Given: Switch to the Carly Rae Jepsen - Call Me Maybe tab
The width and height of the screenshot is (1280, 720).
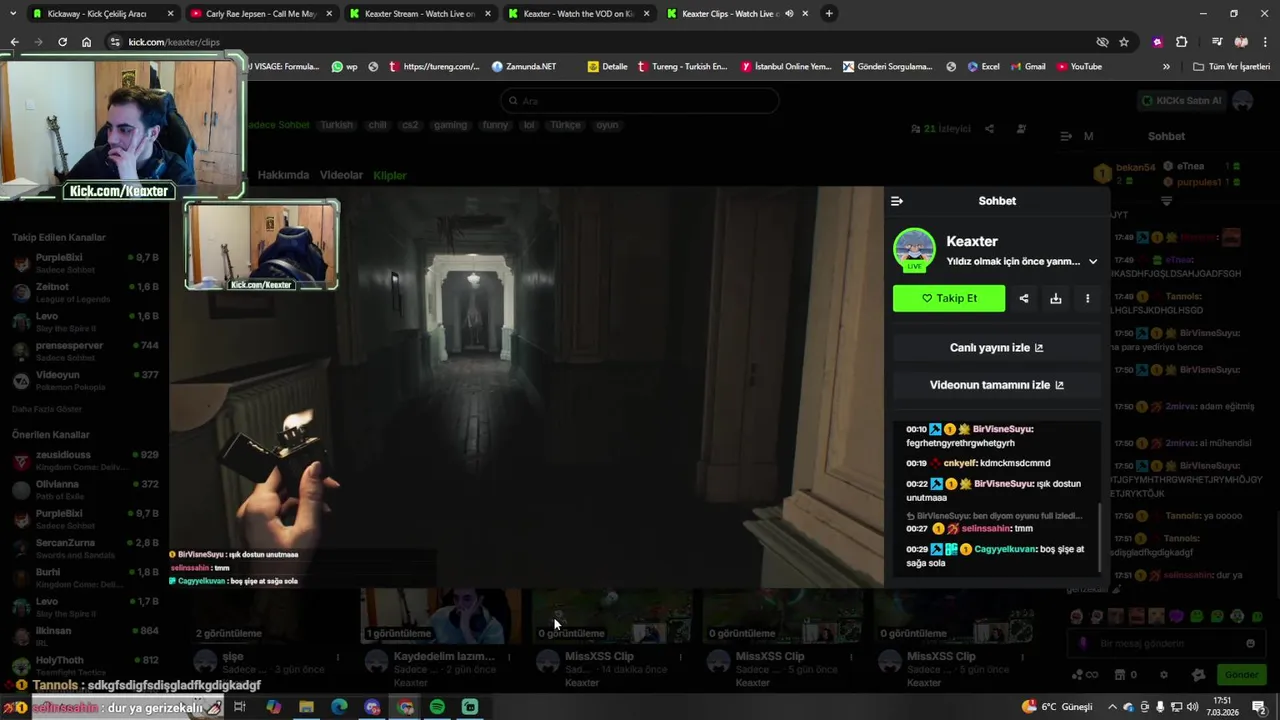Looking at the screenshot, I should tap(260, 14).
